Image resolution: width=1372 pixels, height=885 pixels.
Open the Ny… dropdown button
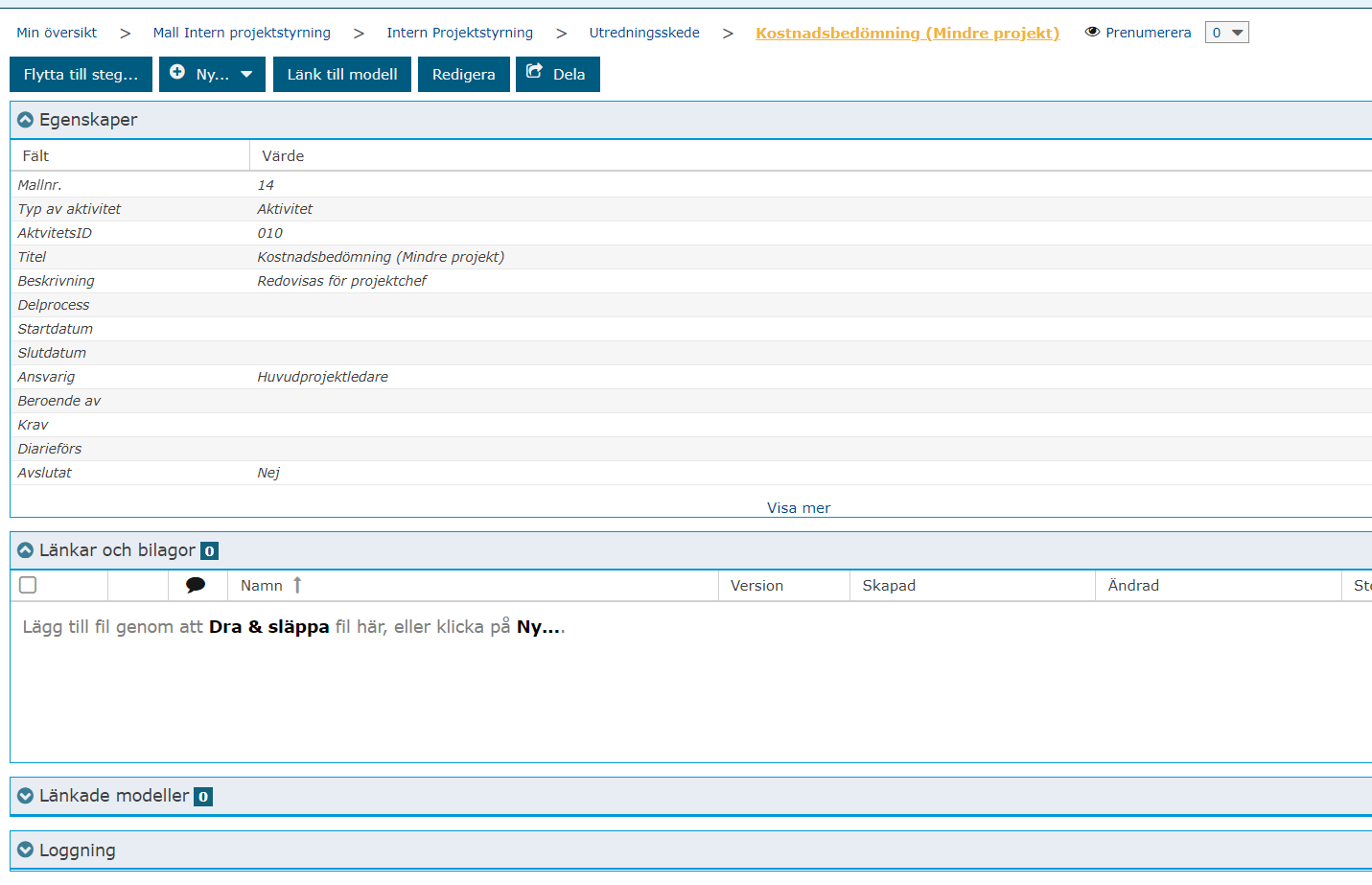tap(212, 75)
